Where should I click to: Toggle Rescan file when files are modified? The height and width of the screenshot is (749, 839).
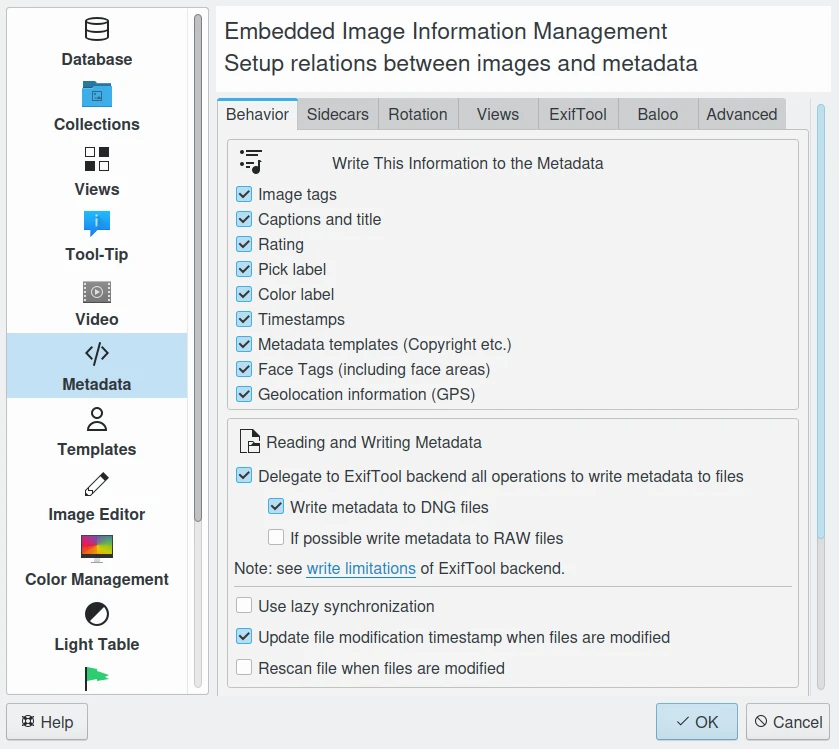244,668
